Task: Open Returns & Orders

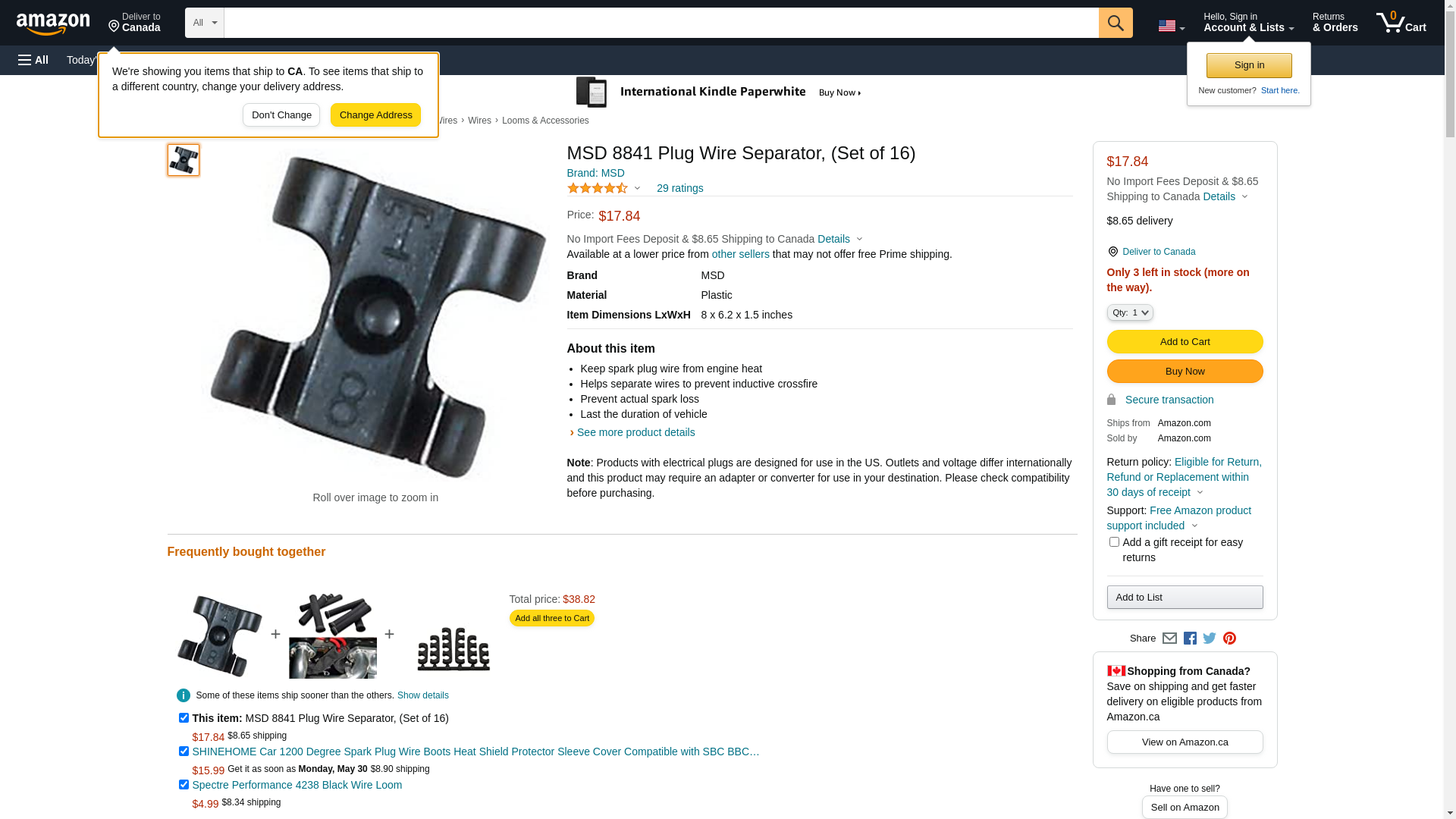Action: [x=1335, y=23]
